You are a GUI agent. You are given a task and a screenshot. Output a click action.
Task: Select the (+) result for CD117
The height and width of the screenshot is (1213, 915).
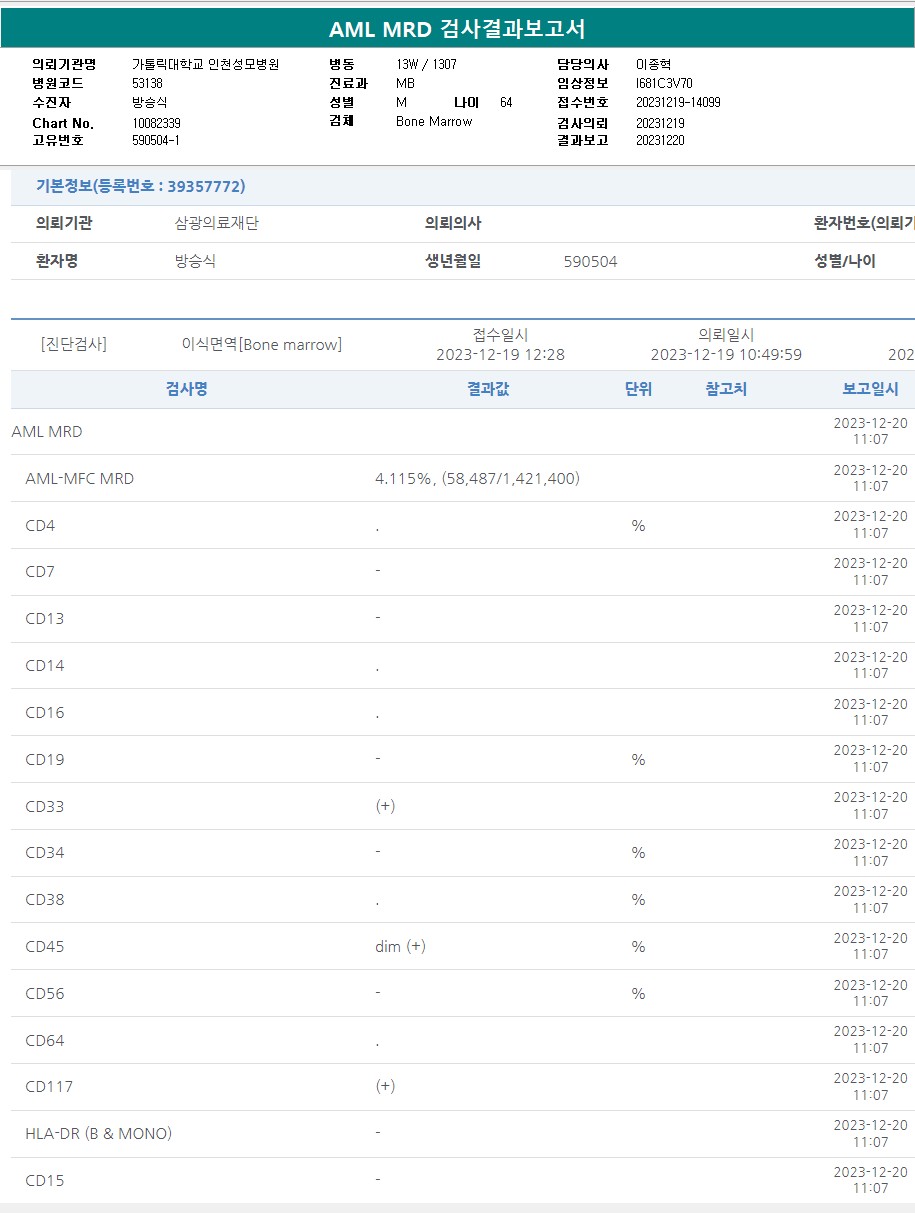tap(385, 1086)
